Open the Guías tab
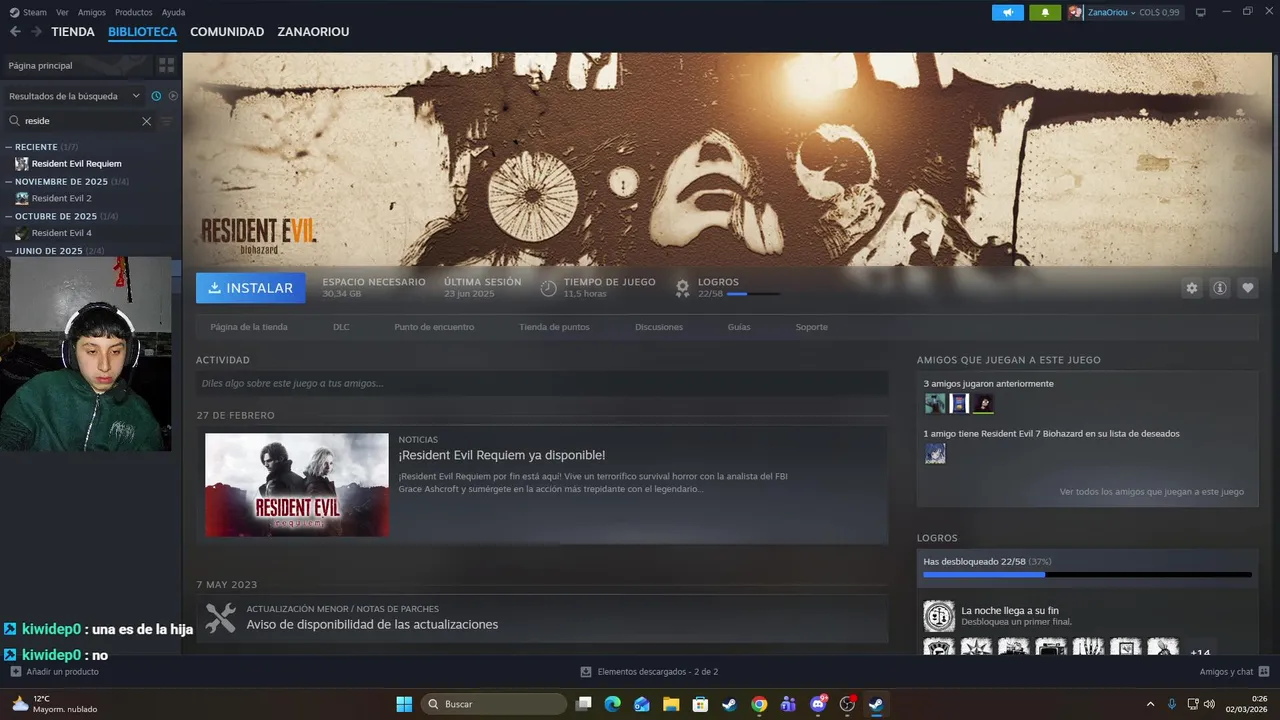Viewport: 1280px width, 720px height. 739,327
